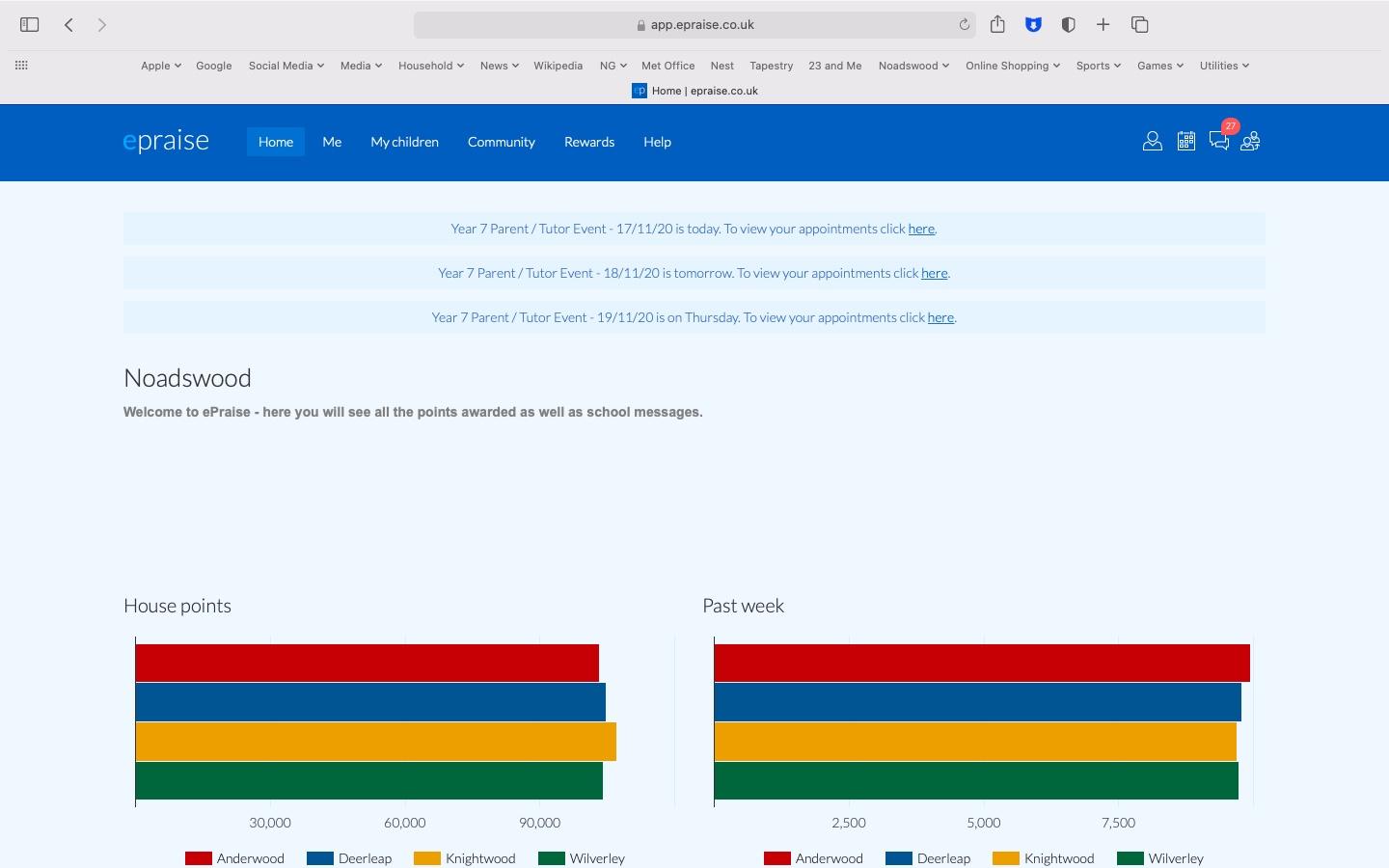The width and height of the screenshot is (1389, 868).
Task: Click 'here' link for 17/11/20 event
Action: [x=921, y=229]
